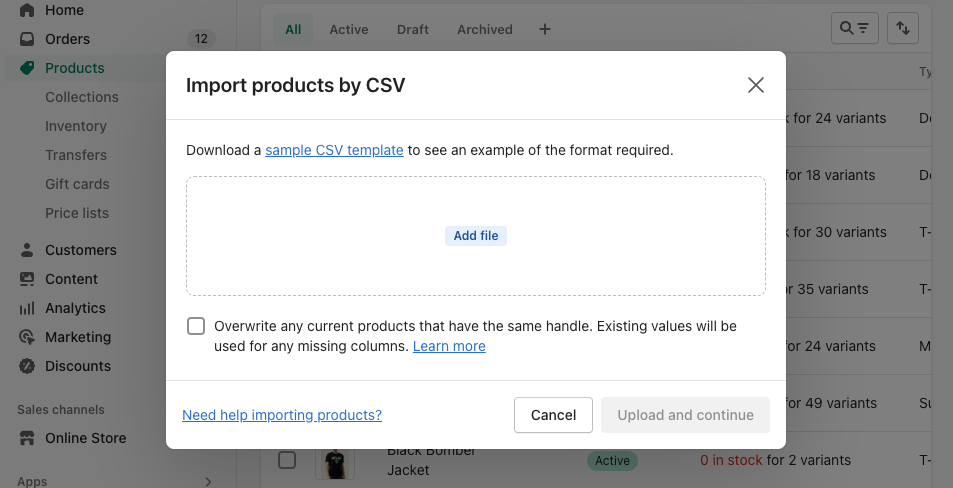953x488 pixels.
Task: Expand the Apps section chevron
Action: click(x=208, y=481)
